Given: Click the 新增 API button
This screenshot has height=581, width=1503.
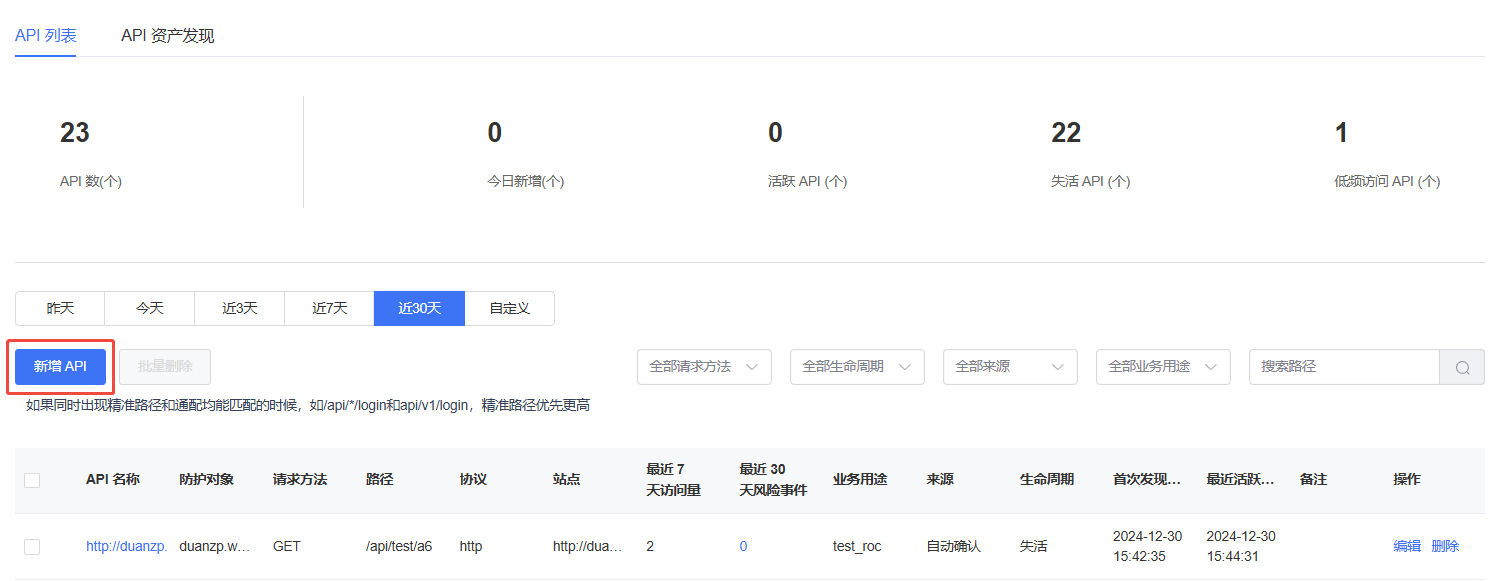Looking at the screenshot, I should (61, 367).
